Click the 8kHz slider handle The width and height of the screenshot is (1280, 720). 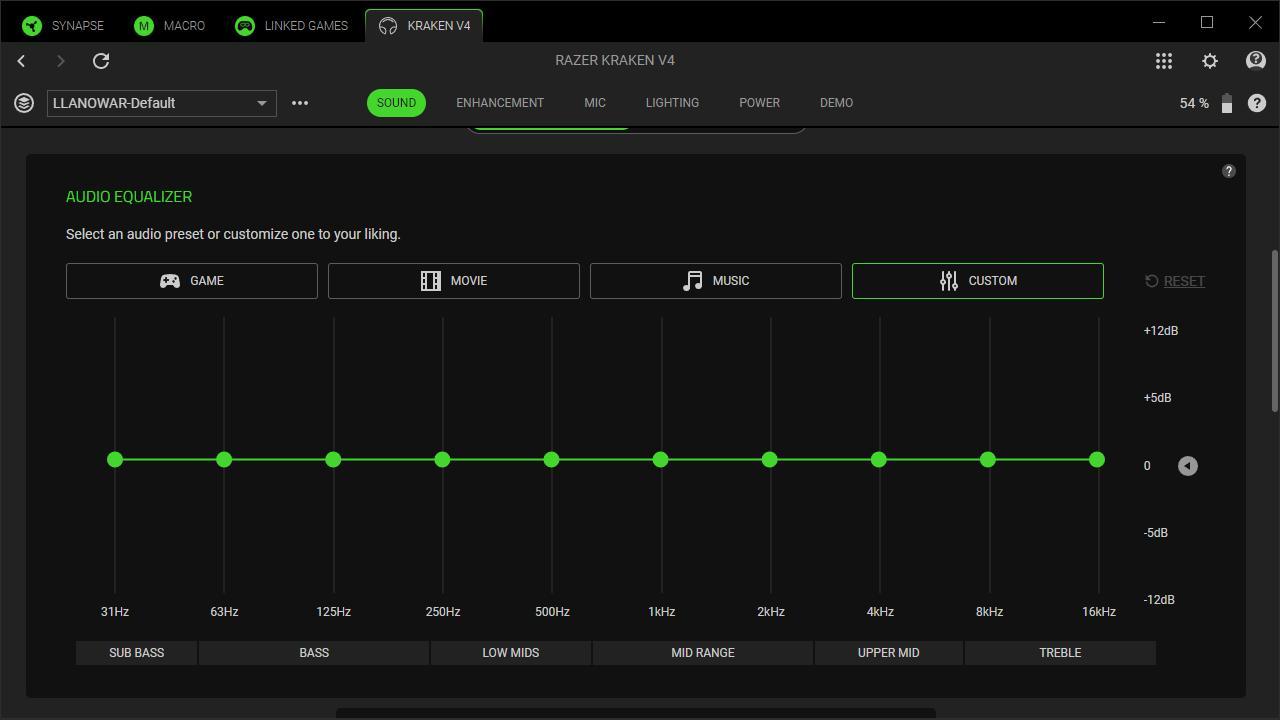pyautogui.click(x=988, y=459)
